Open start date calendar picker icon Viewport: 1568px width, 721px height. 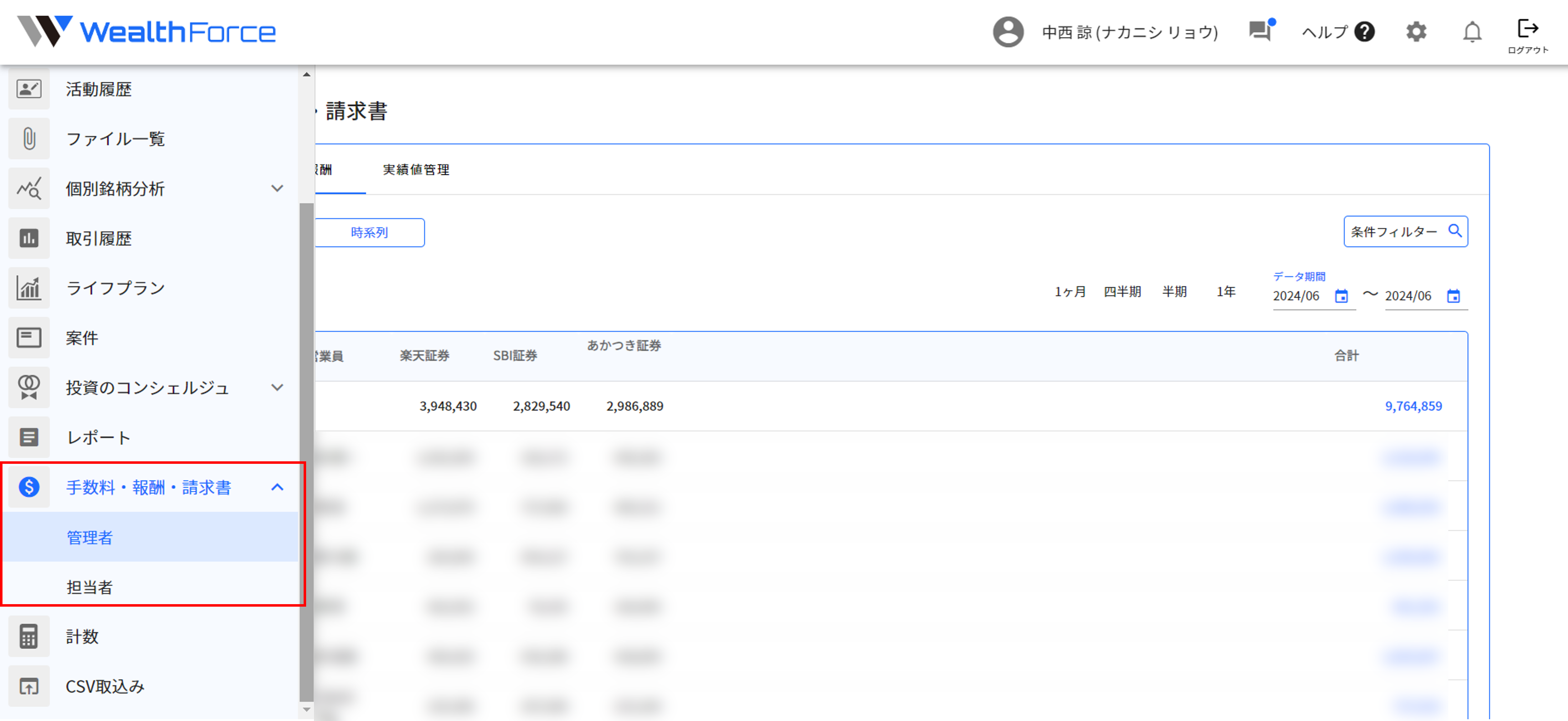point(1341,296)
